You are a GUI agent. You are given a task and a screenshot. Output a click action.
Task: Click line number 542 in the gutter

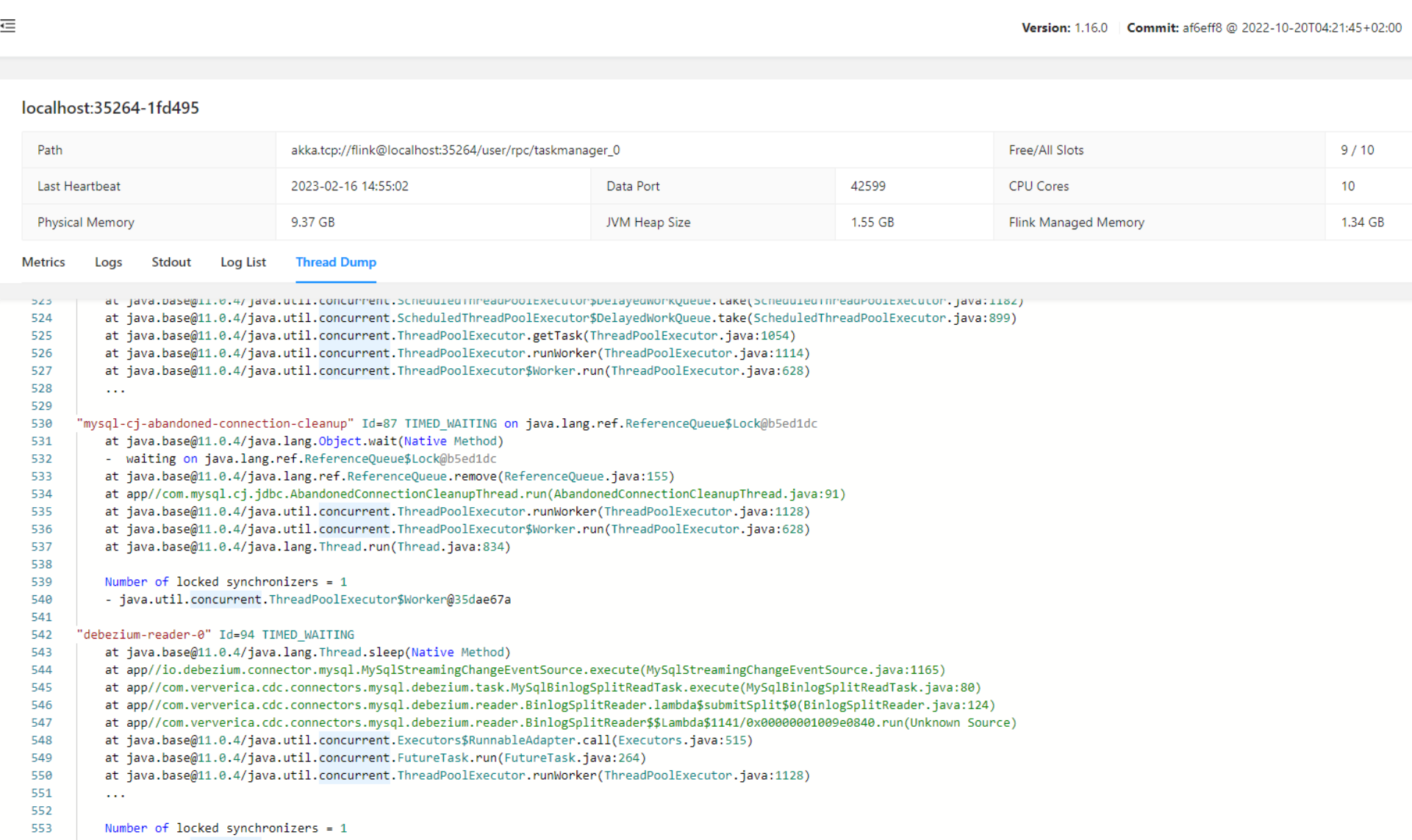point(42,634)
